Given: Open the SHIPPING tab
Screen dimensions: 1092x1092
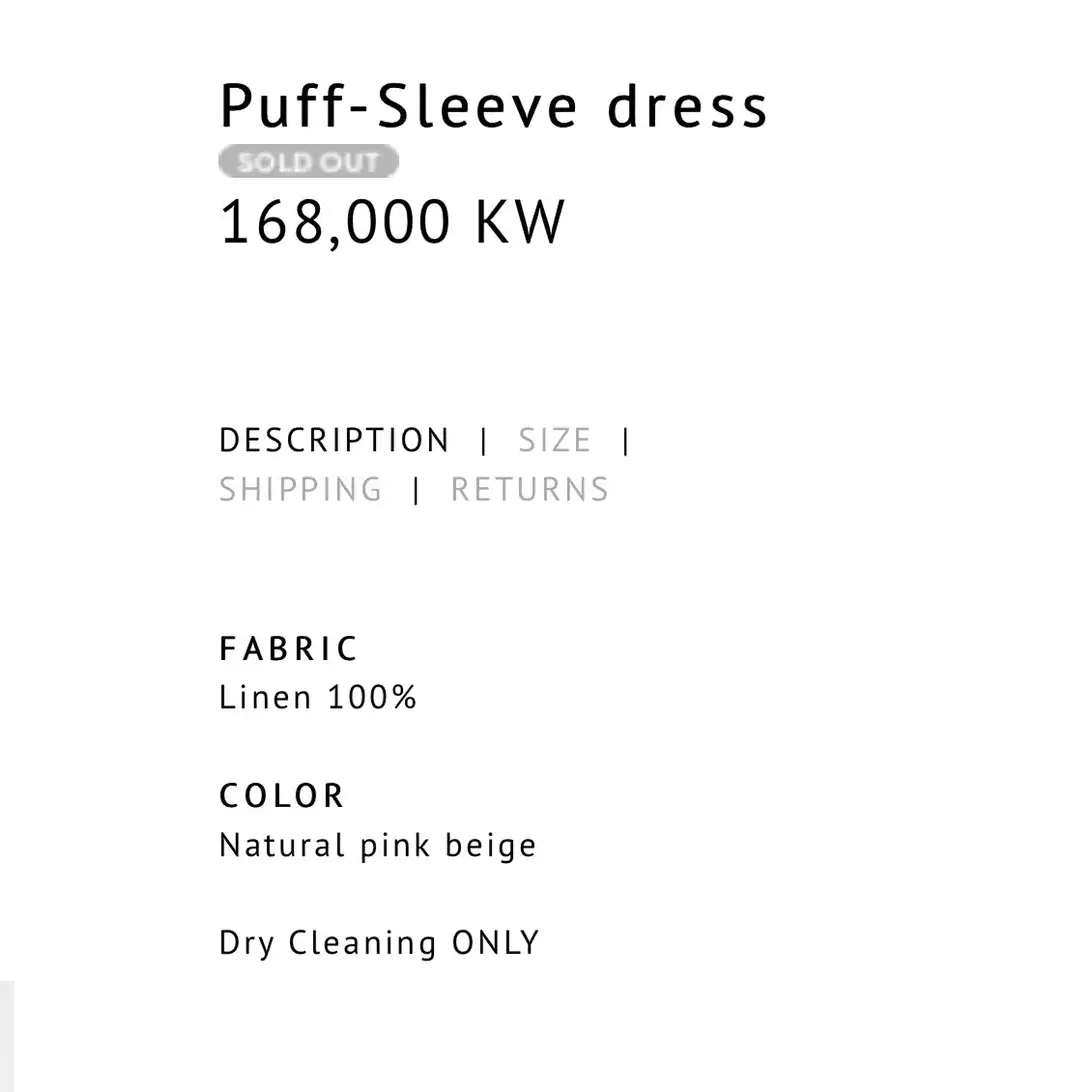Looking at the screenshot, I should tap(301, 490).
